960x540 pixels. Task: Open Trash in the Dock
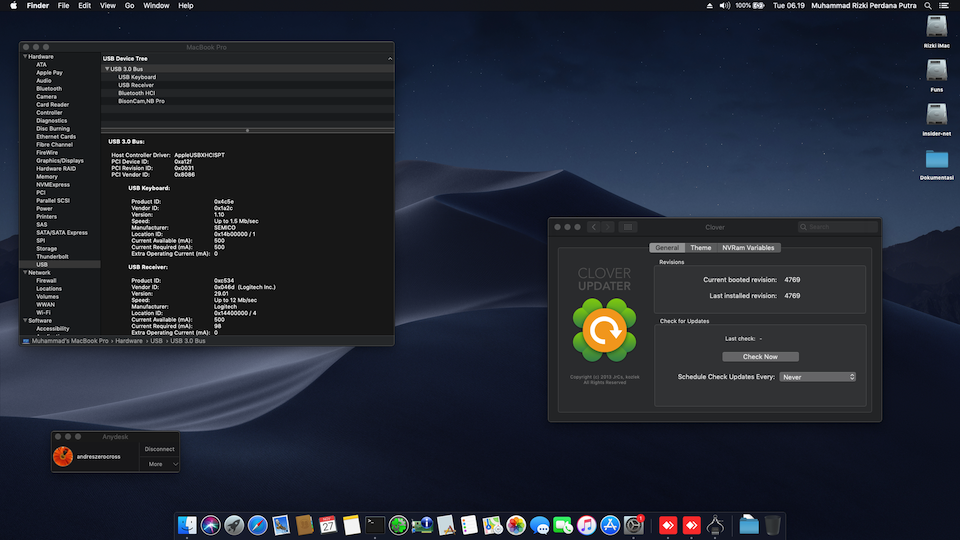click(x=773, y=525)
